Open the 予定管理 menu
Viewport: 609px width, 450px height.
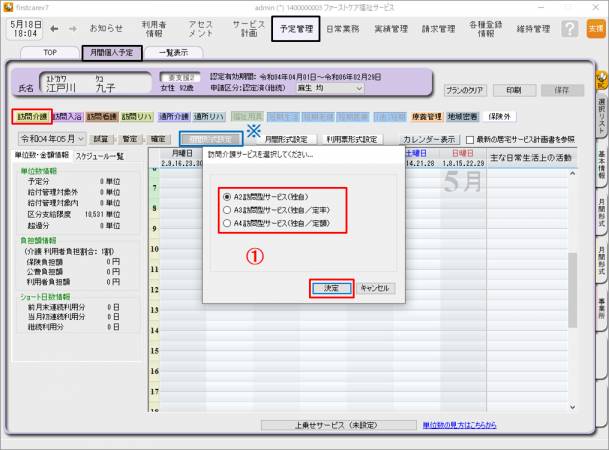[297, 29]
